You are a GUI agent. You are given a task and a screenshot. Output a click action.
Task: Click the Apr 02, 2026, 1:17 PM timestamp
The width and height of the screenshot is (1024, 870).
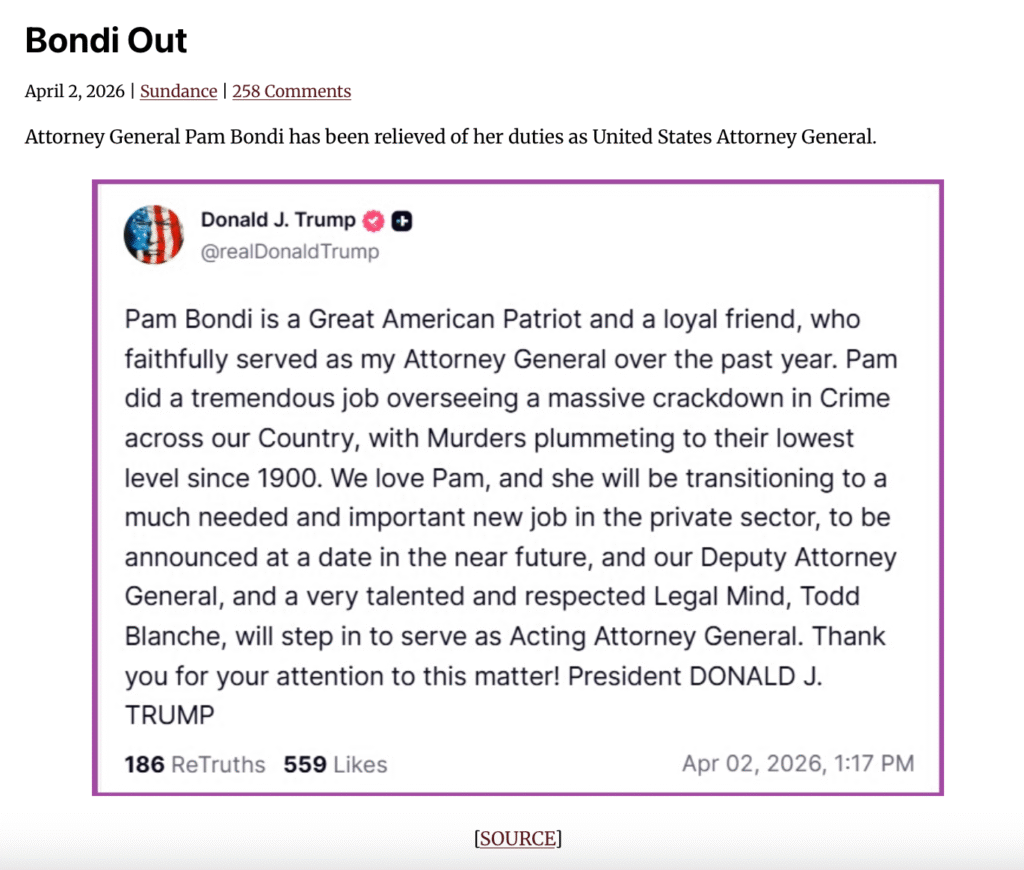798,764
